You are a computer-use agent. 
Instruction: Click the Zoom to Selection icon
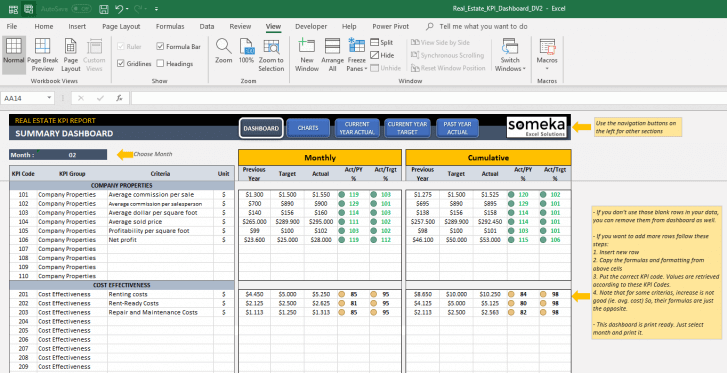tap(271, 46)
